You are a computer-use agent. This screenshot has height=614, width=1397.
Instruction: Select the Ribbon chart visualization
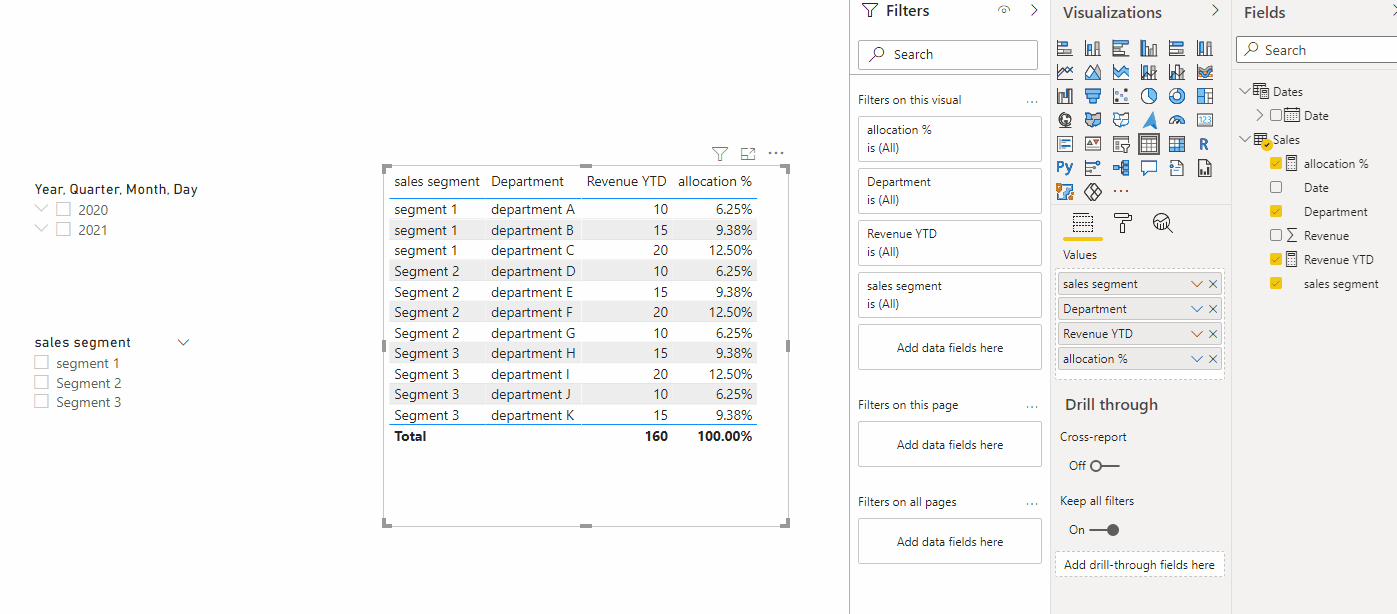[x=1205, y=72]
